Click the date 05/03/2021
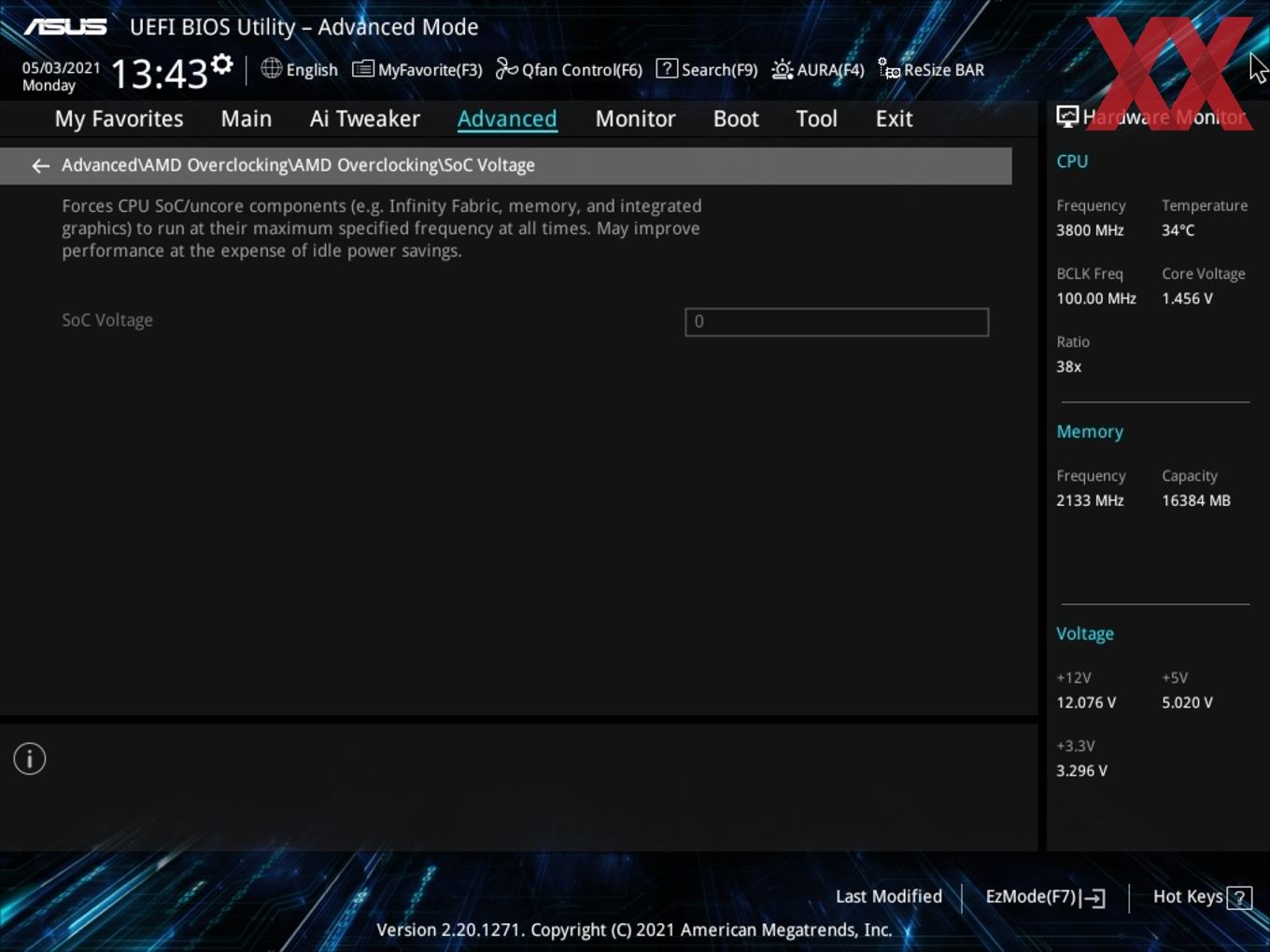This screenshot has height=952, width=1270. click(x=61, y=68)
